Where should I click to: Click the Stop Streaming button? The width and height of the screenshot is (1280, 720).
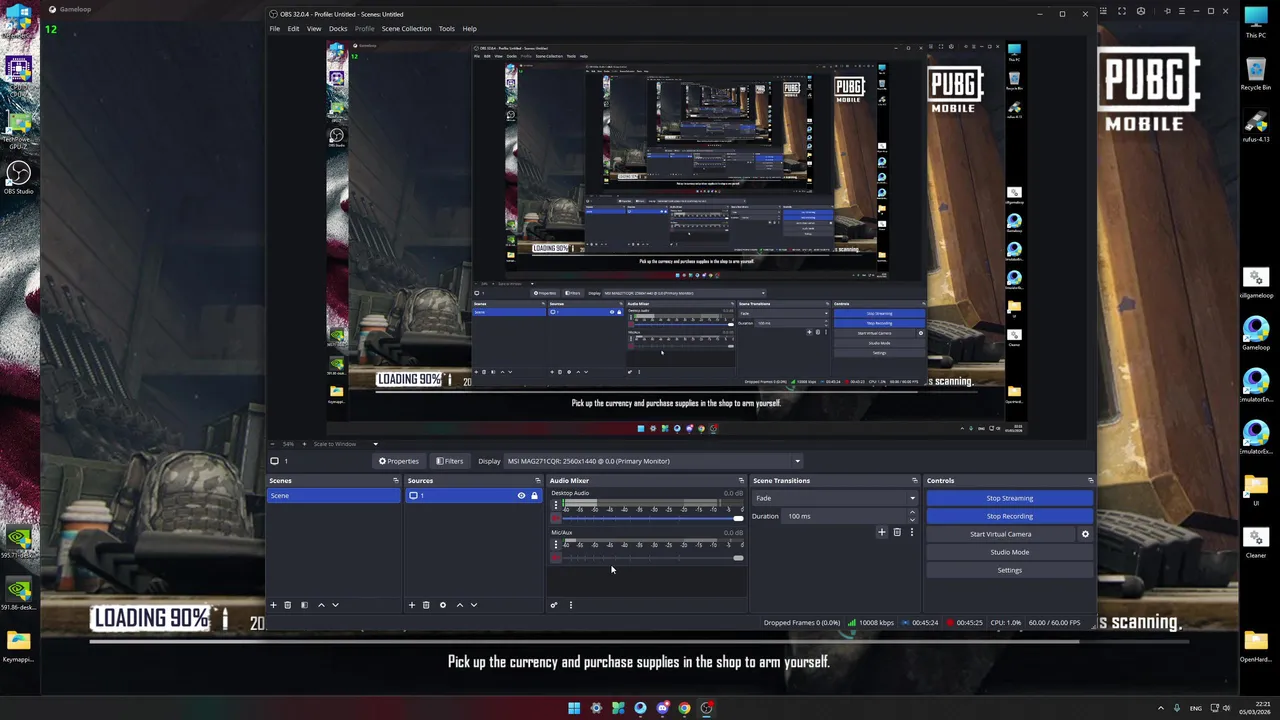1009,498
